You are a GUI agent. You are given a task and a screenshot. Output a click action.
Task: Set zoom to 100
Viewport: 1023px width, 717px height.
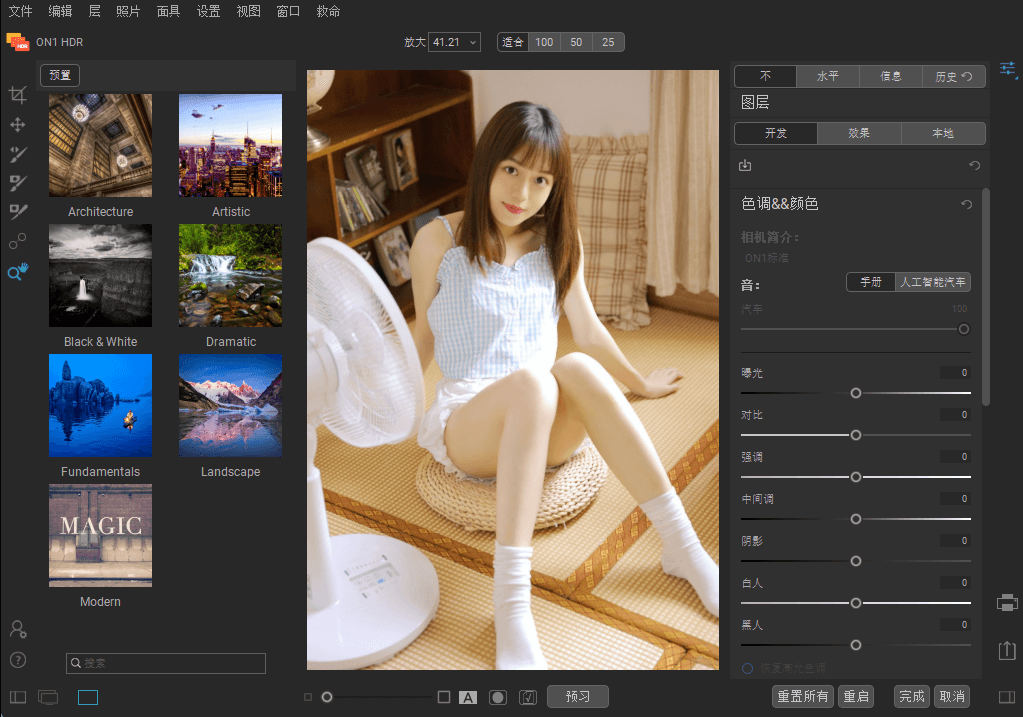tap(544, 42)
